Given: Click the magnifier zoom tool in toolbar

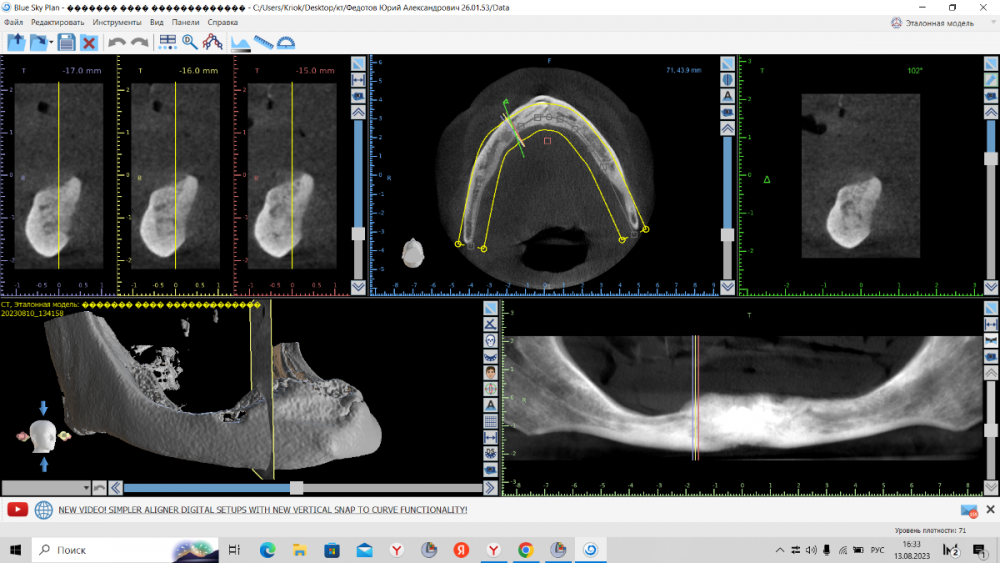Looking at the screenshot, I should pyautogui.click(x=189, y=42).
